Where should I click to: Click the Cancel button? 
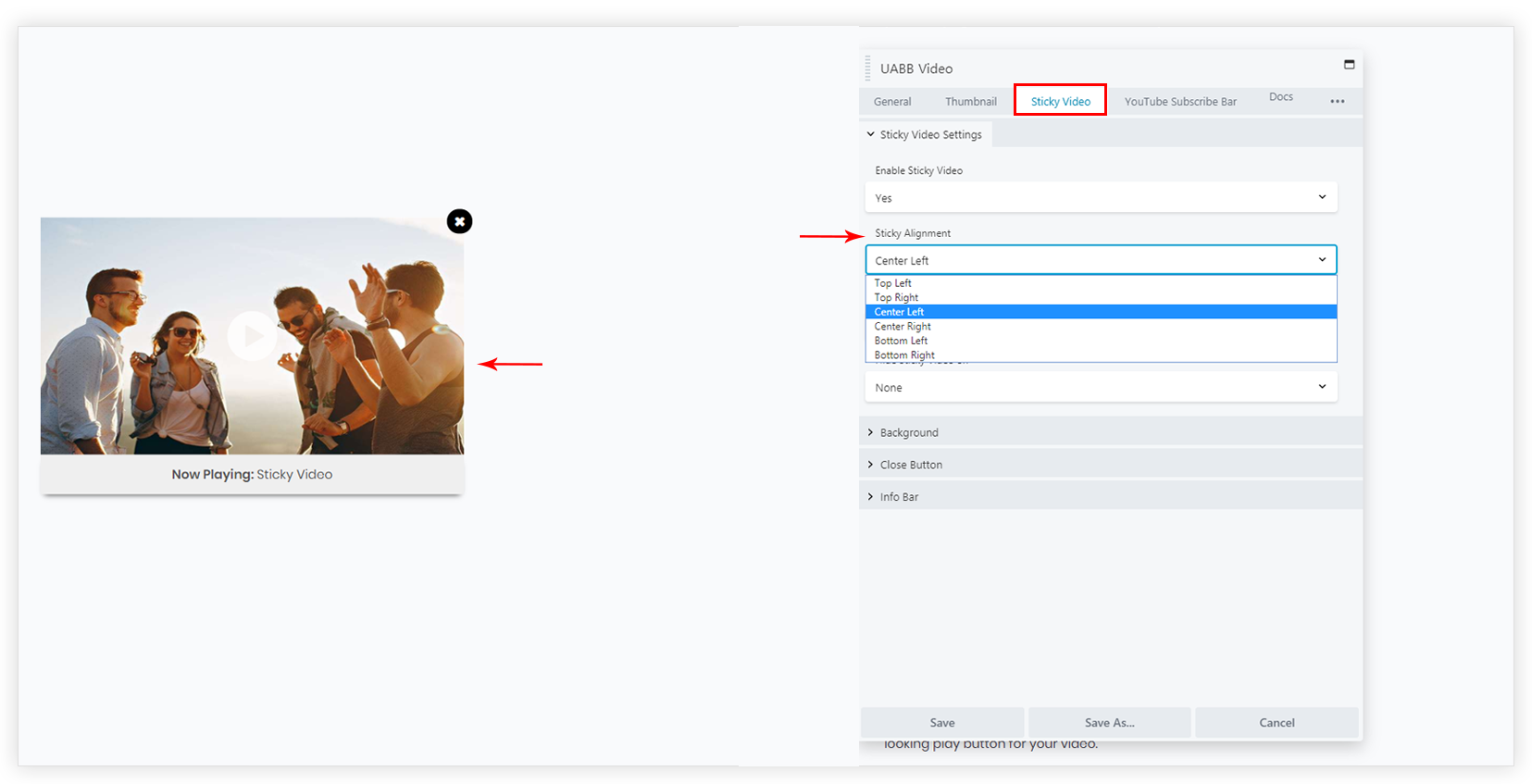(x=1276, y=723)
